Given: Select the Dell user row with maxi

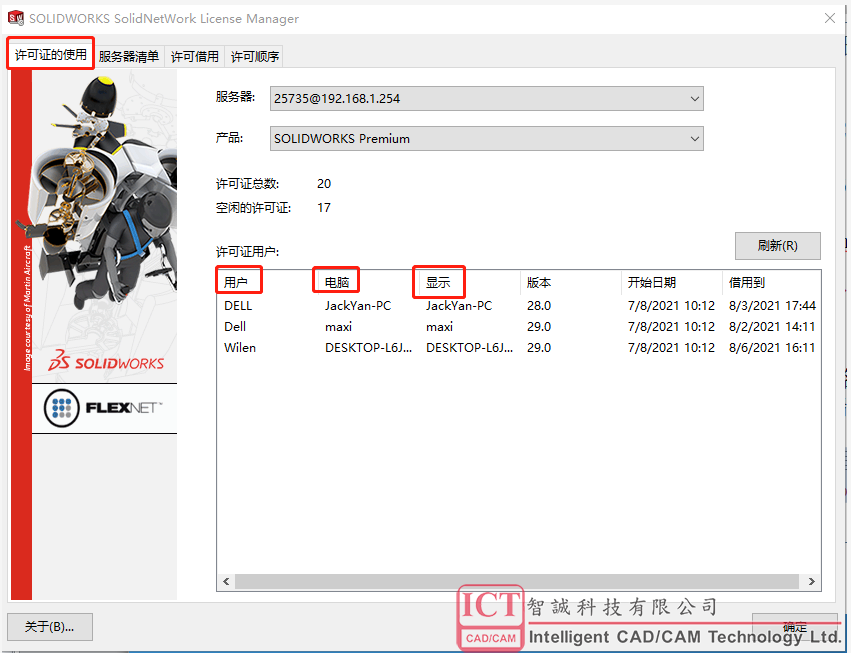Looking at the screenshot, I should coord(518,327).
